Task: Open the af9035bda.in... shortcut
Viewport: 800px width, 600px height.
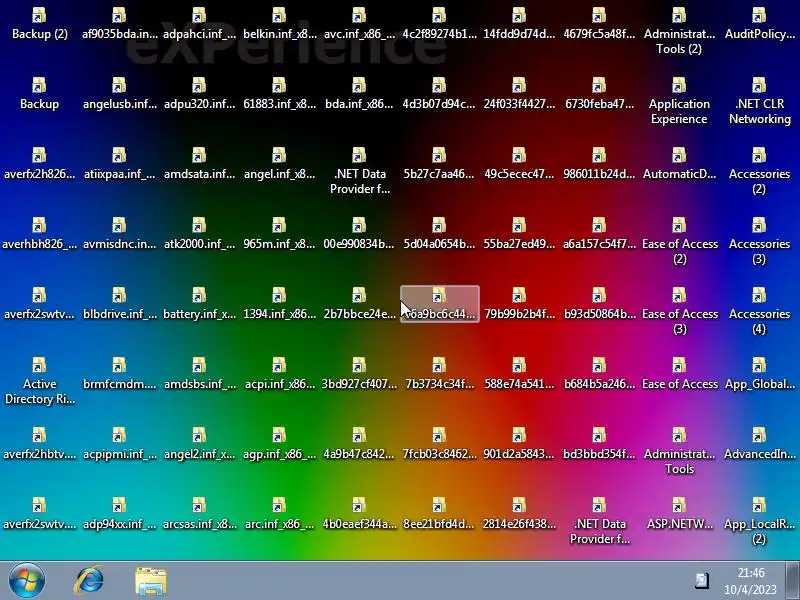Action: pos(119,23)
